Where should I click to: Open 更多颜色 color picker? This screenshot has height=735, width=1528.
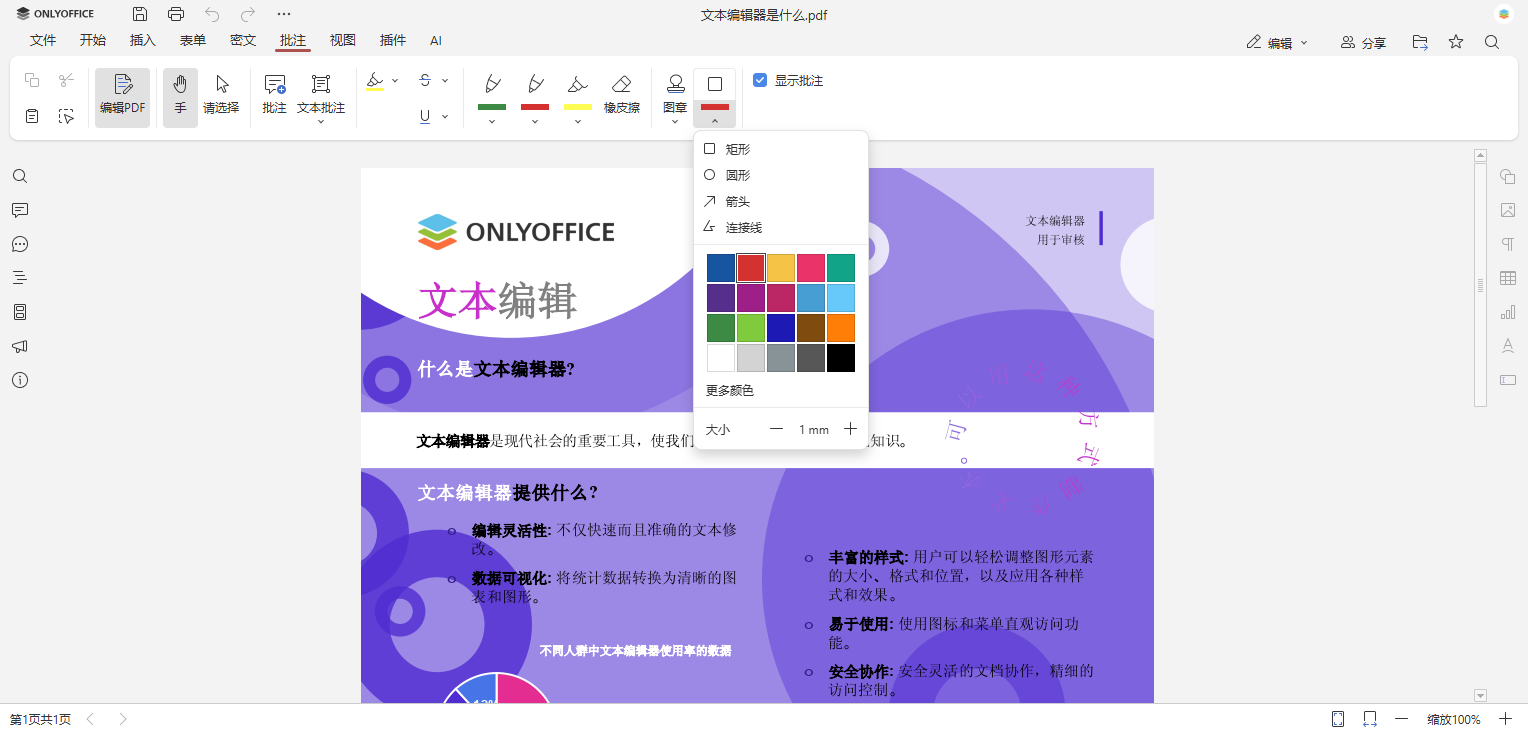click(730, 390)
